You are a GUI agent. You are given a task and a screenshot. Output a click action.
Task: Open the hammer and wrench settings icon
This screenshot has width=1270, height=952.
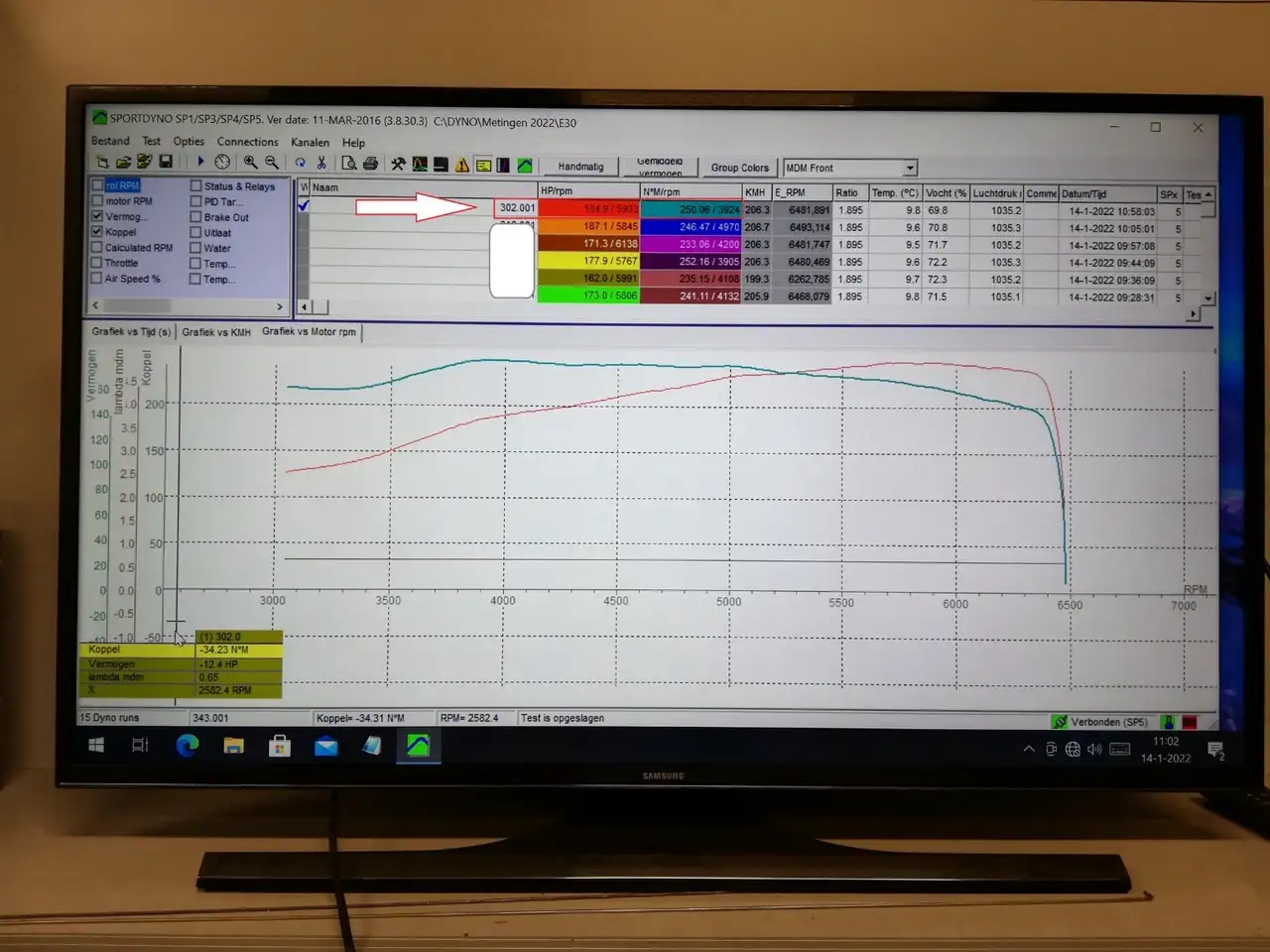point(398,165)
